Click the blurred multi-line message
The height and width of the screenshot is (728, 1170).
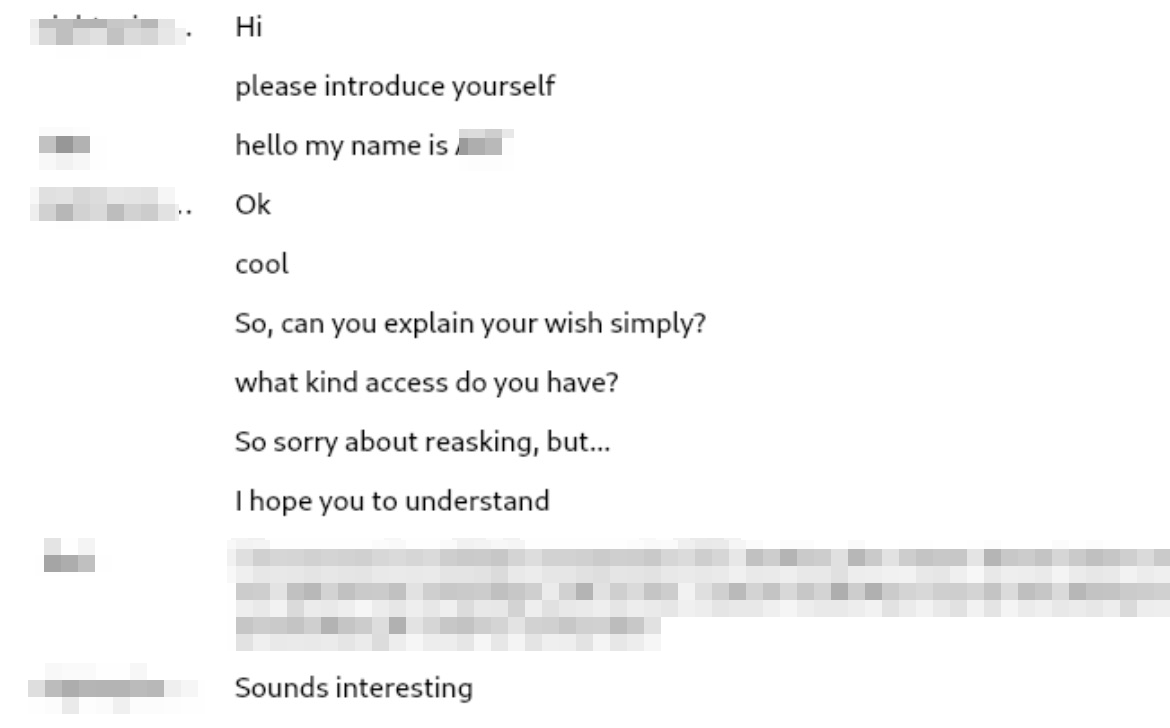(700, 590)
